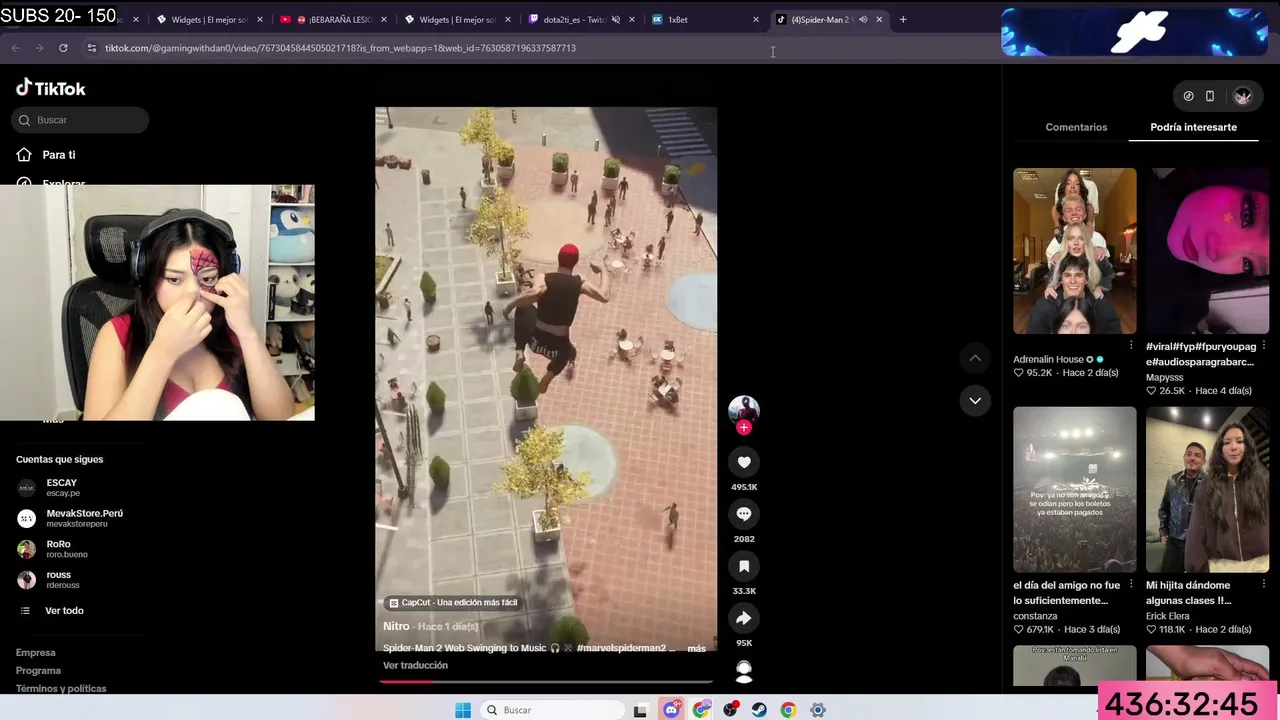Expand the video description with 'más'
This screenshot has width=1280, height=720.
[x=696, y=648]
